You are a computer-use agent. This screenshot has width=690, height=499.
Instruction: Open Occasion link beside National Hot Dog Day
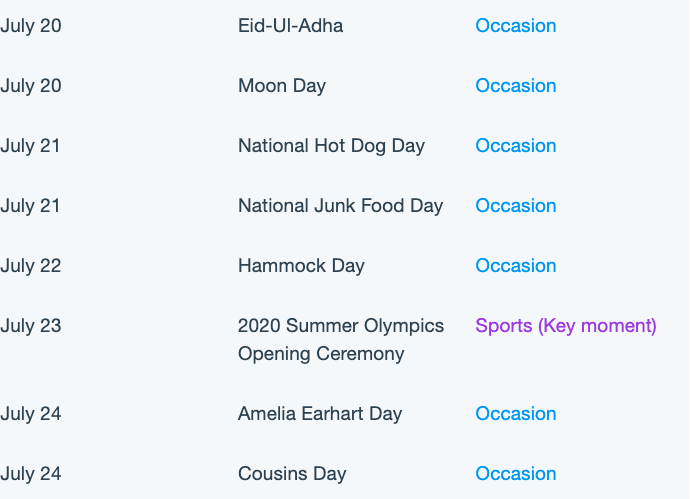point(516,146)
